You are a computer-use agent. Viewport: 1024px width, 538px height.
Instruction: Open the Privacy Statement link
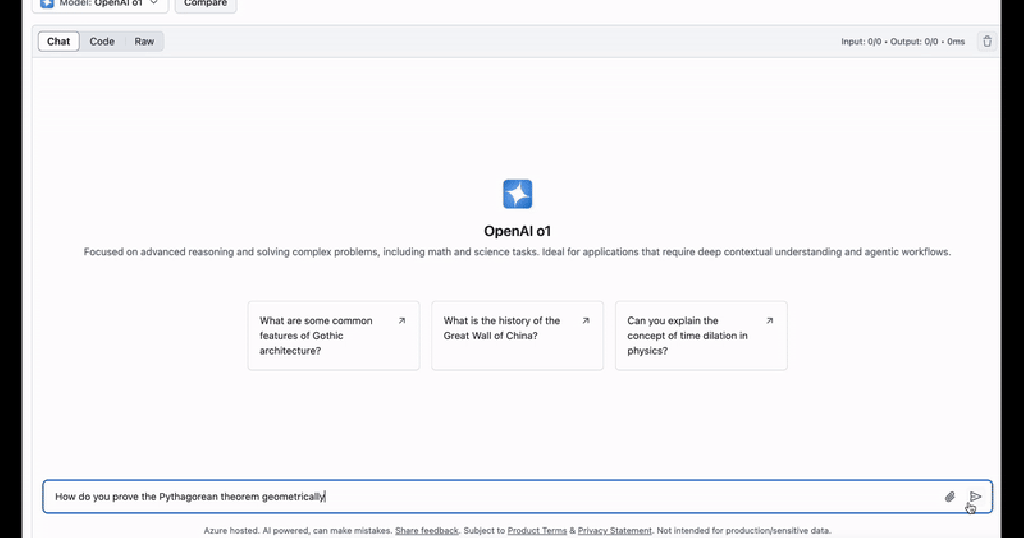click(615, 531)
